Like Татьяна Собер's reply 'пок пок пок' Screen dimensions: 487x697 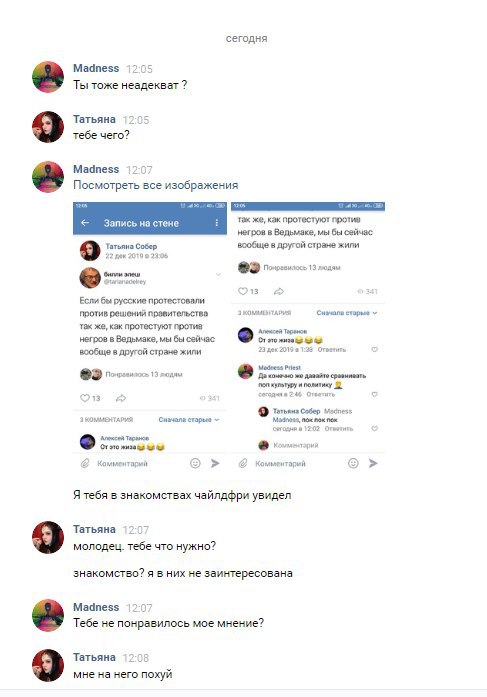coord(375,429)
